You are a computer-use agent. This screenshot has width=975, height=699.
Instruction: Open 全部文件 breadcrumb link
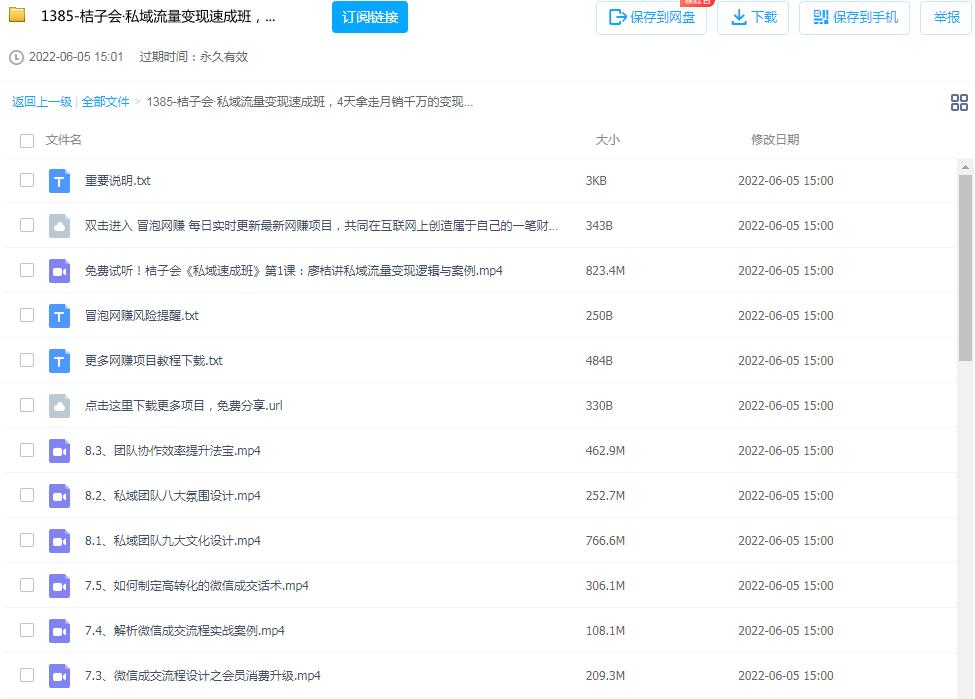105,102
